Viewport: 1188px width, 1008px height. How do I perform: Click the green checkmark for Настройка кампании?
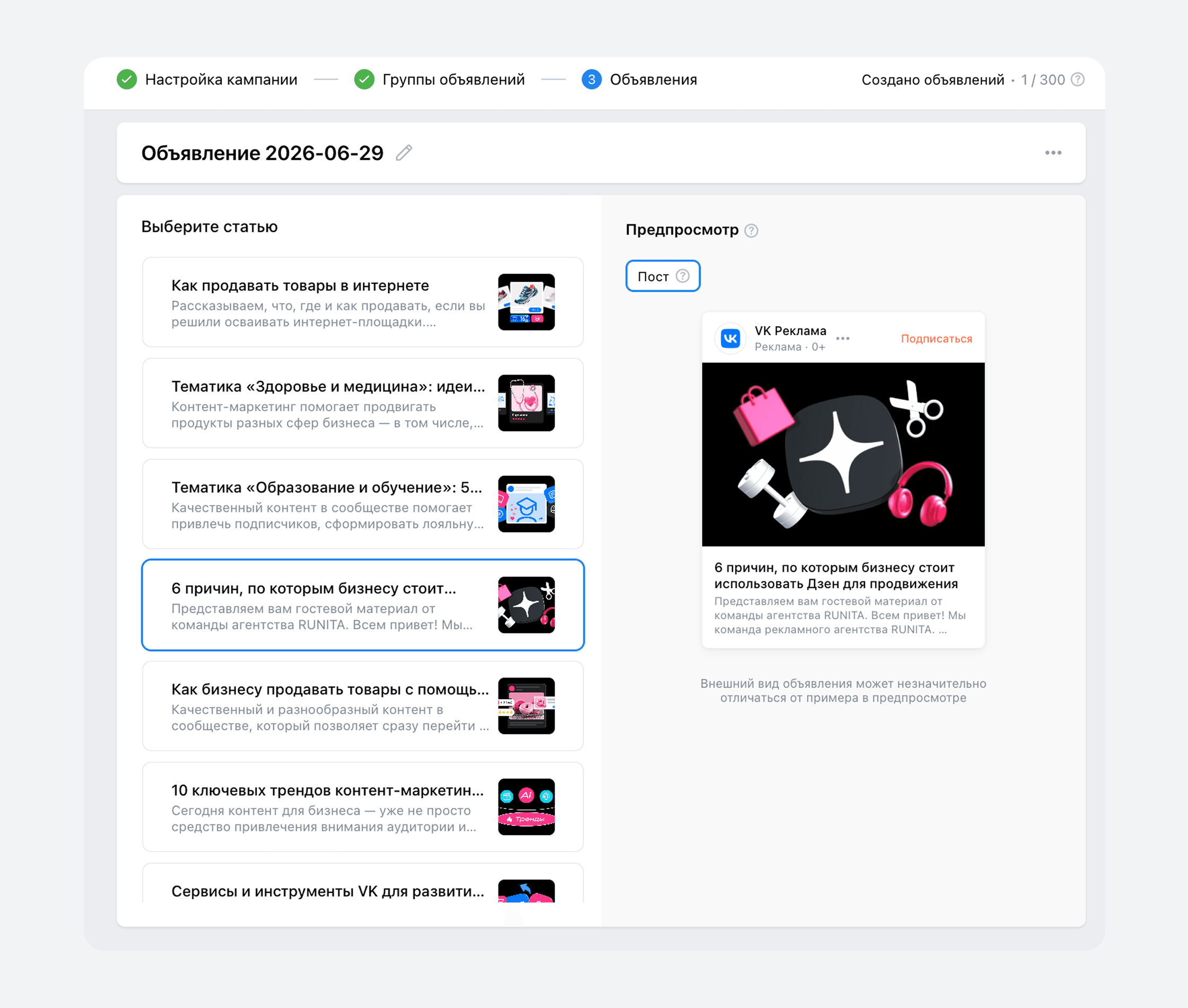click(127, 80)
